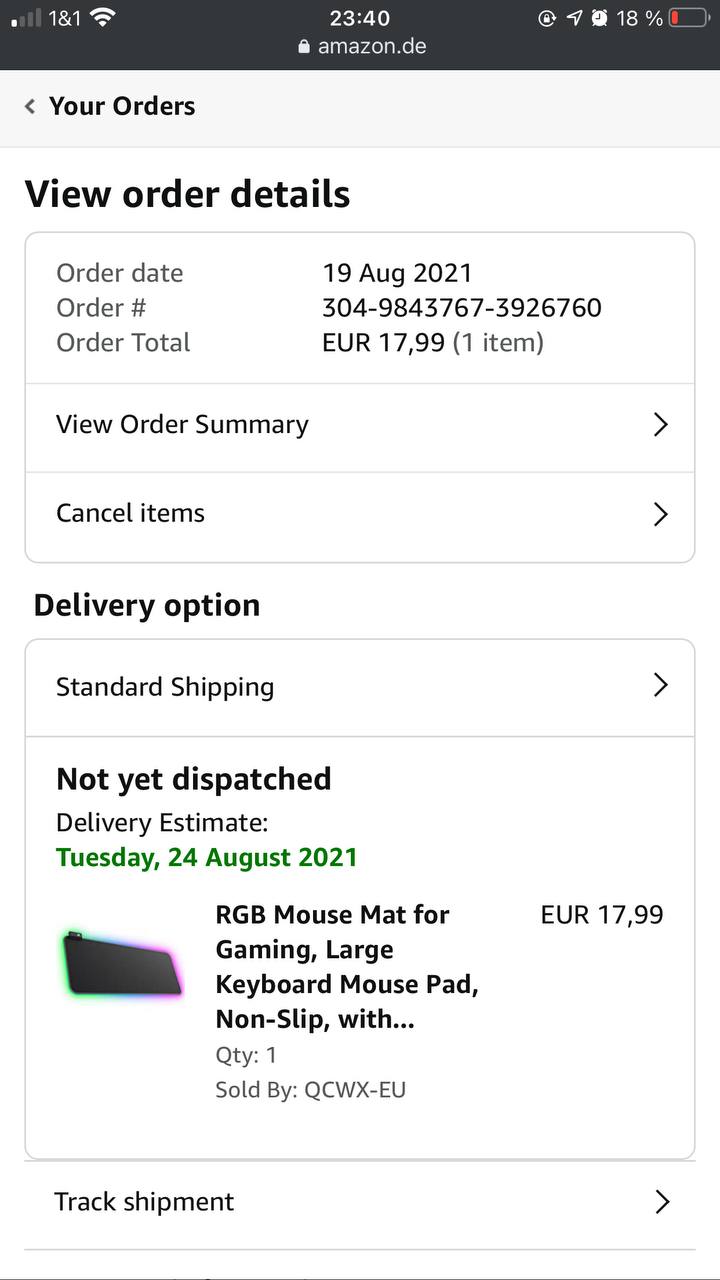Tap the alarm clock status icon

click(599, 18)
